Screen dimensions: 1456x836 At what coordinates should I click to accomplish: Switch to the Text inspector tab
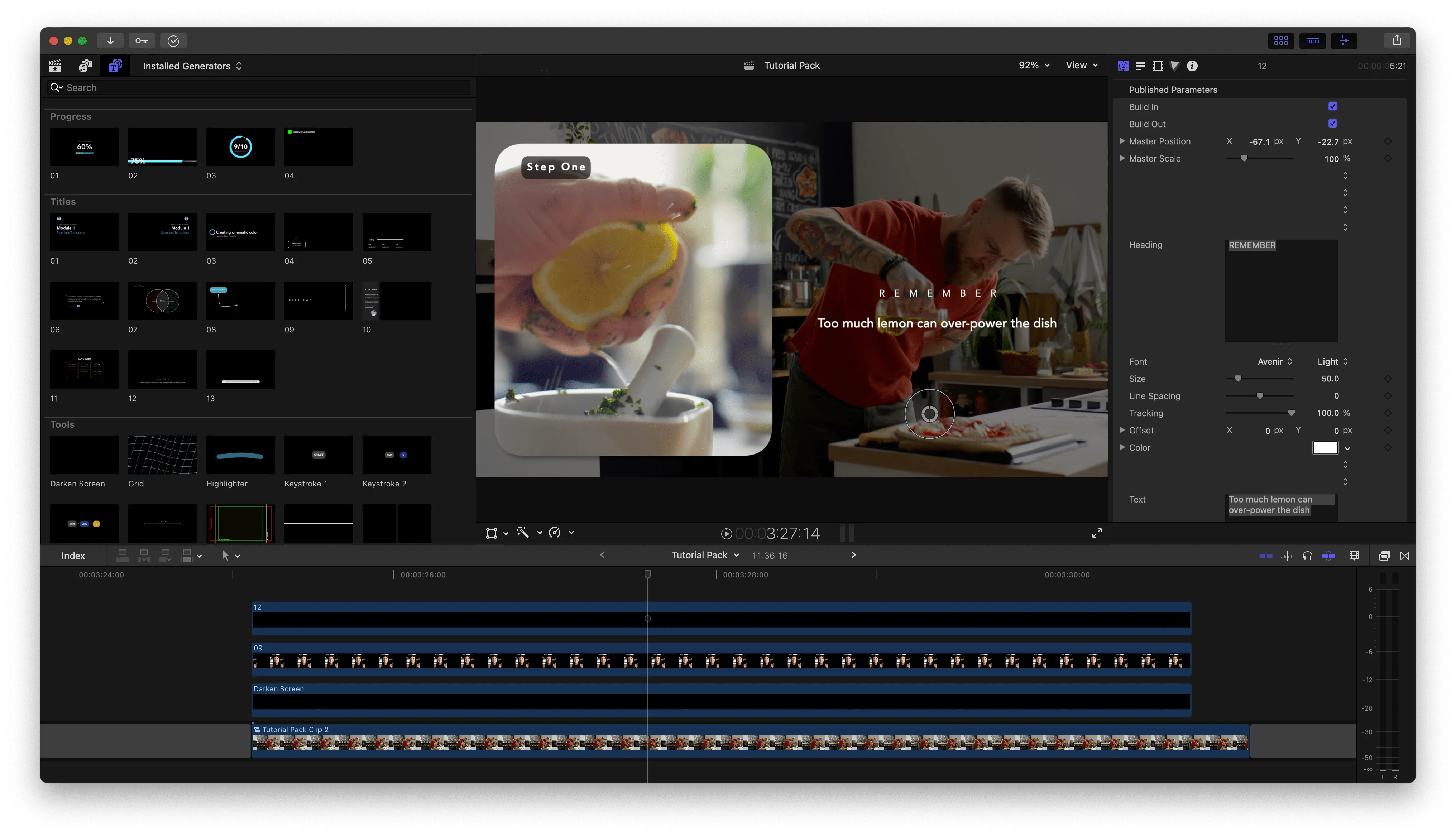[1141, 66]
